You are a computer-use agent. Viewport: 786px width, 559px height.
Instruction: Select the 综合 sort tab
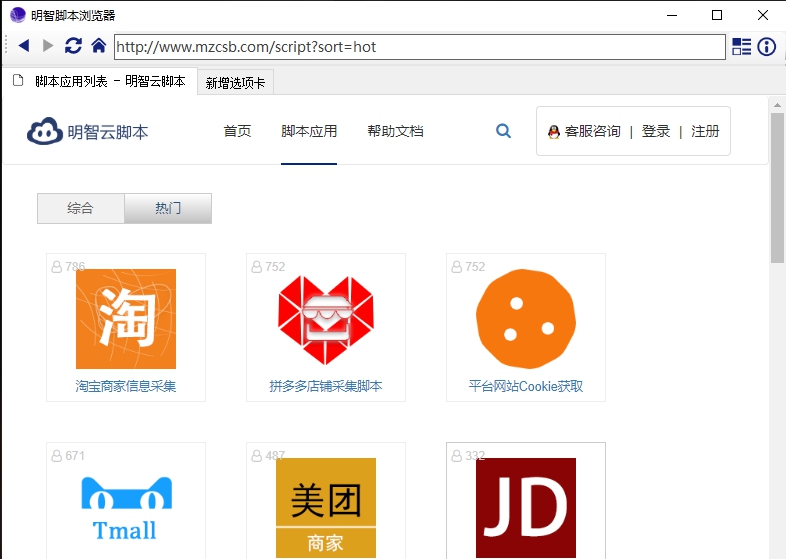click(x=81, y=208)
